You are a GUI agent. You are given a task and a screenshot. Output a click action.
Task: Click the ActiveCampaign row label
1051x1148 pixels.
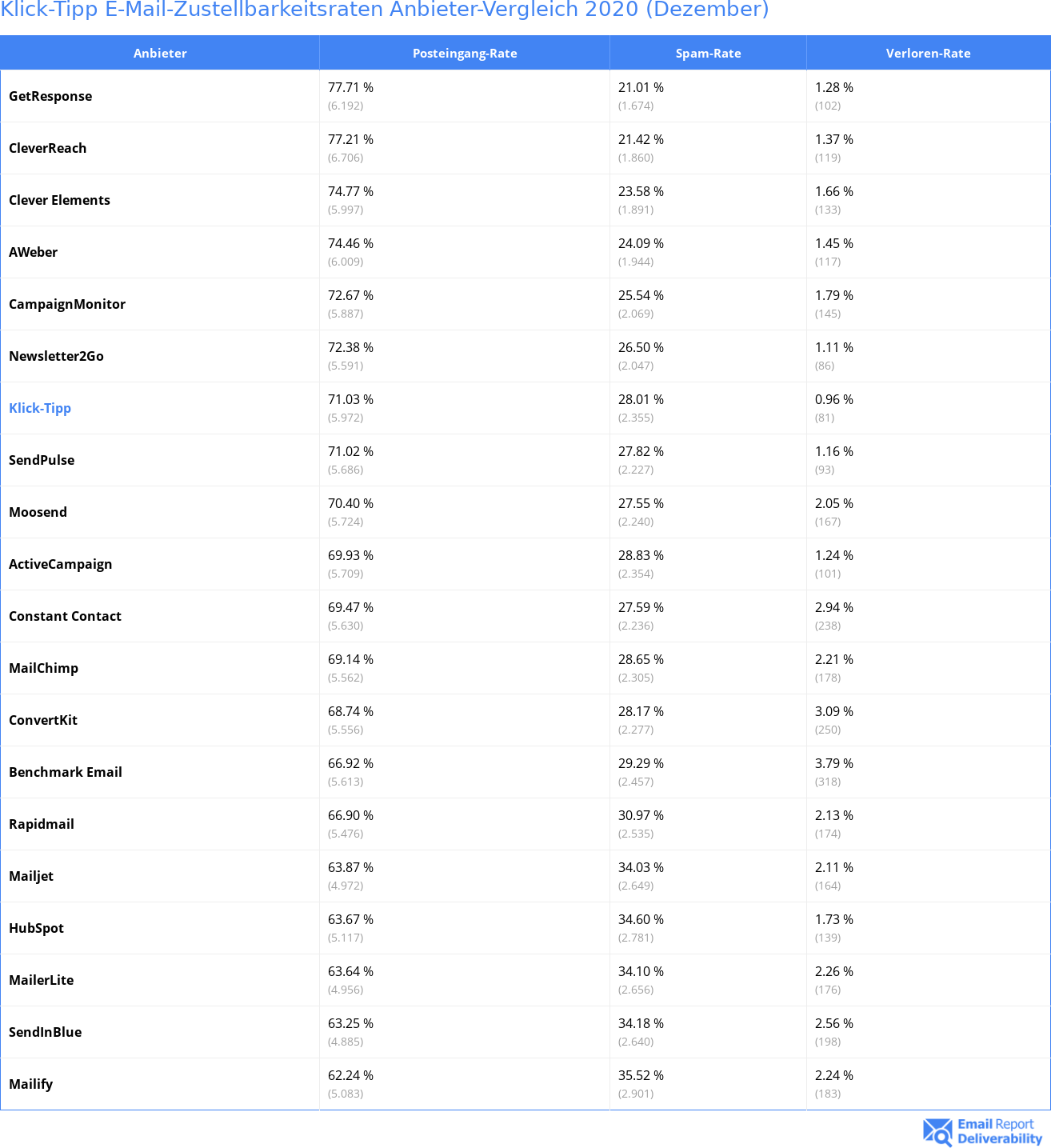click(61, 564)
